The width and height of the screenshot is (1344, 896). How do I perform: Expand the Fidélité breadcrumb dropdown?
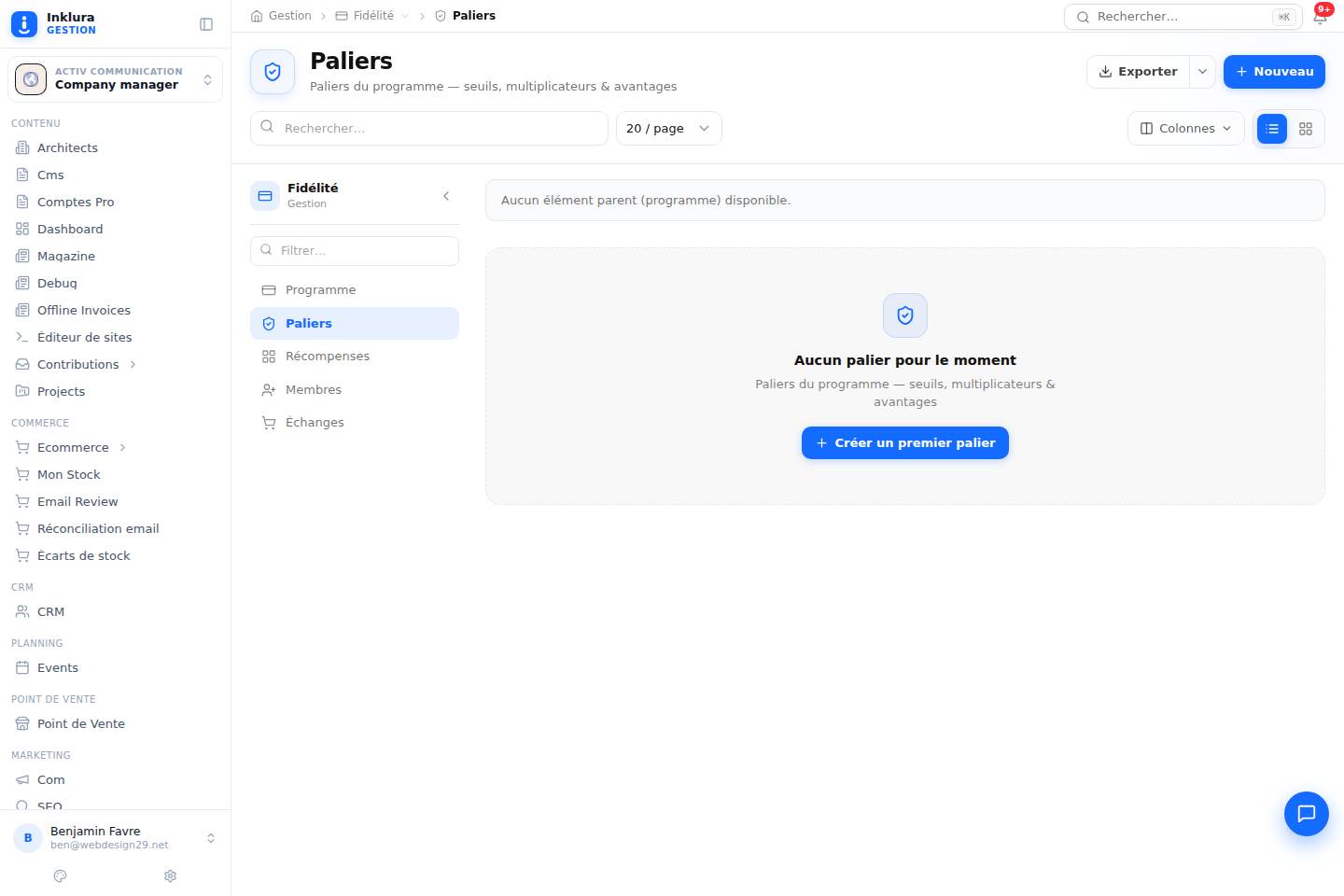click(x=405, y=16)
